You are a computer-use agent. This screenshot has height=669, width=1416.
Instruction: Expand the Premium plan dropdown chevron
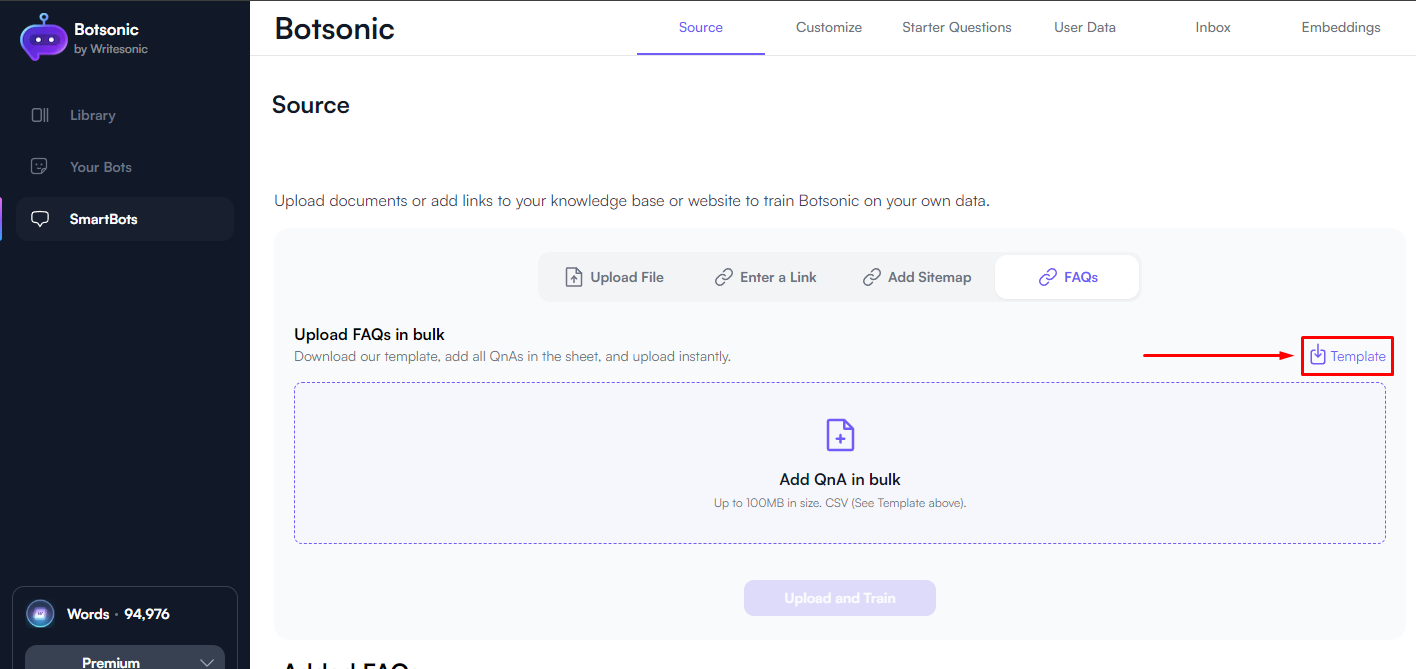coord(207,662)
